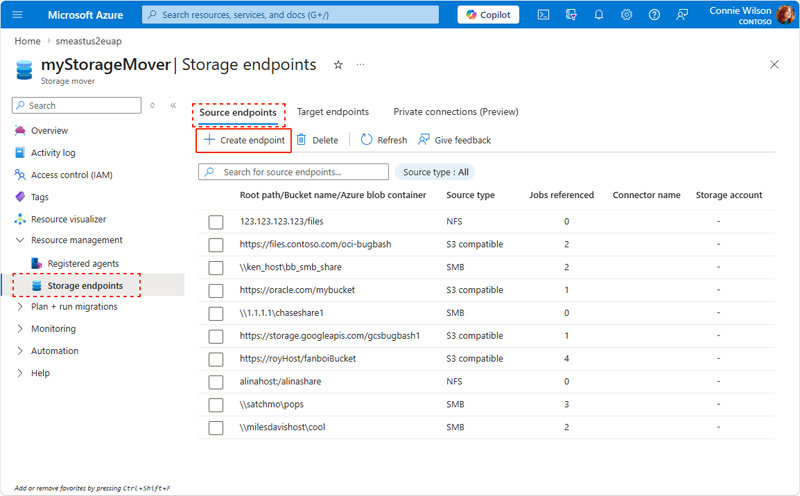Open the feedback icon in top bar
This screenshot has width=800, height=496.
pos(682,15)
